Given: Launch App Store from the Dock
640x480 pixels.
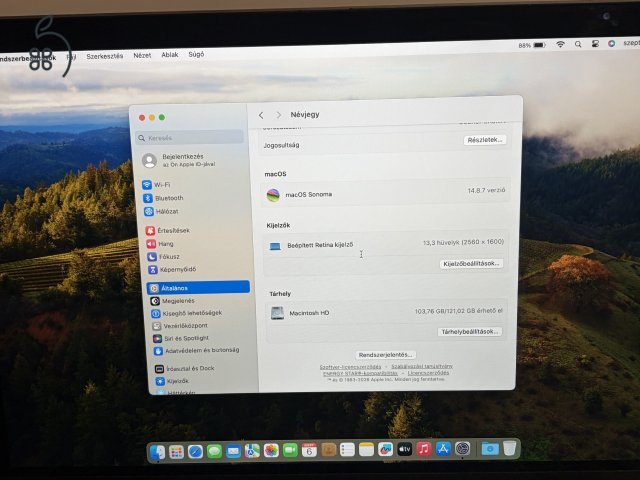Looking at the screenshot, I should pyautogui.click(x=443, y=449).
